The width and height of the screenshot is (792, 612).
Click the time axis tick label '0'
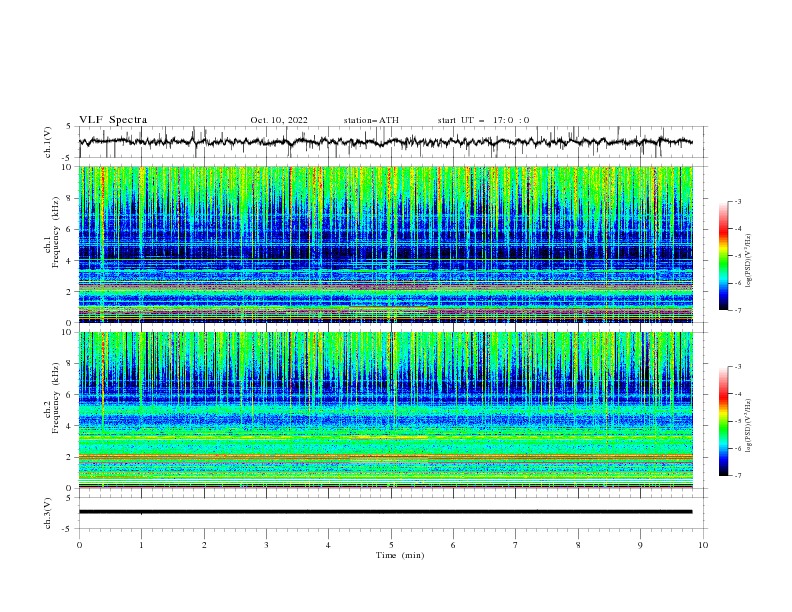[79, 545]
